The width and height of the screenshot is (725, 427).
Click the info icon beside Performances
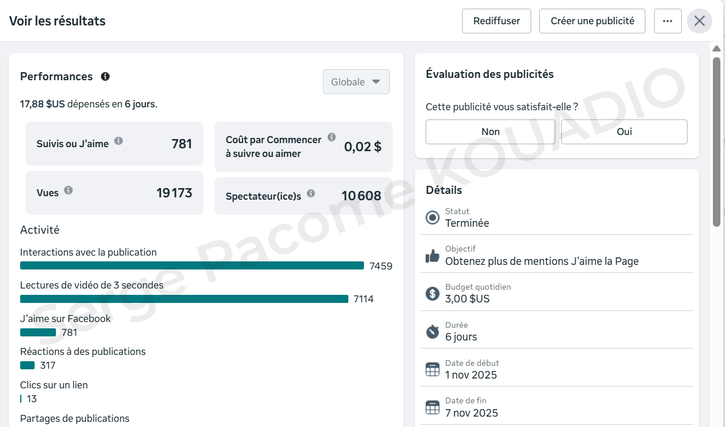tap(105, 77)
